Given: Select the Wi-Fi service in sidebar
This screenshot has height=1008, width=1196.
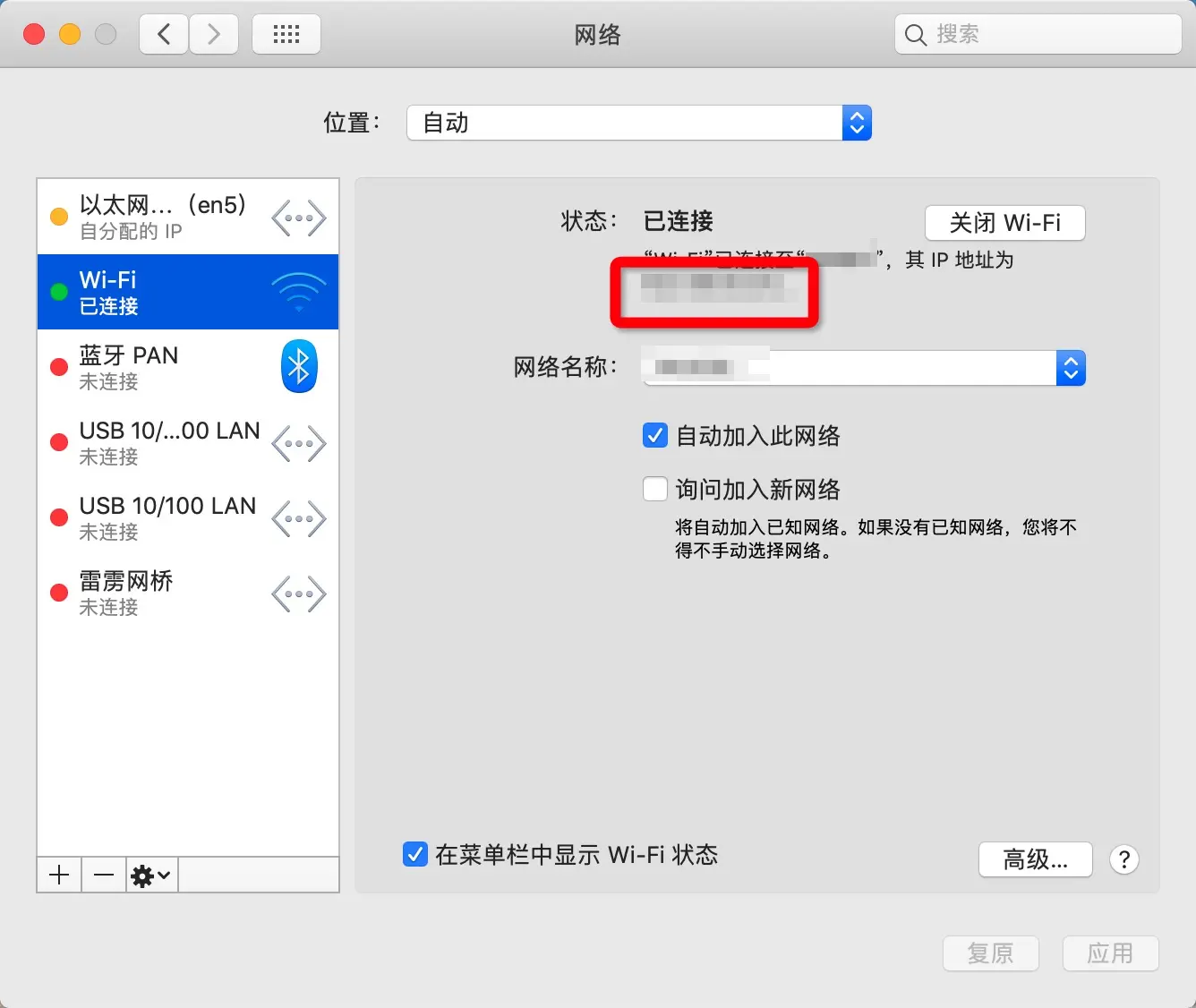Looking at the screenshot, I should (188, 292).
